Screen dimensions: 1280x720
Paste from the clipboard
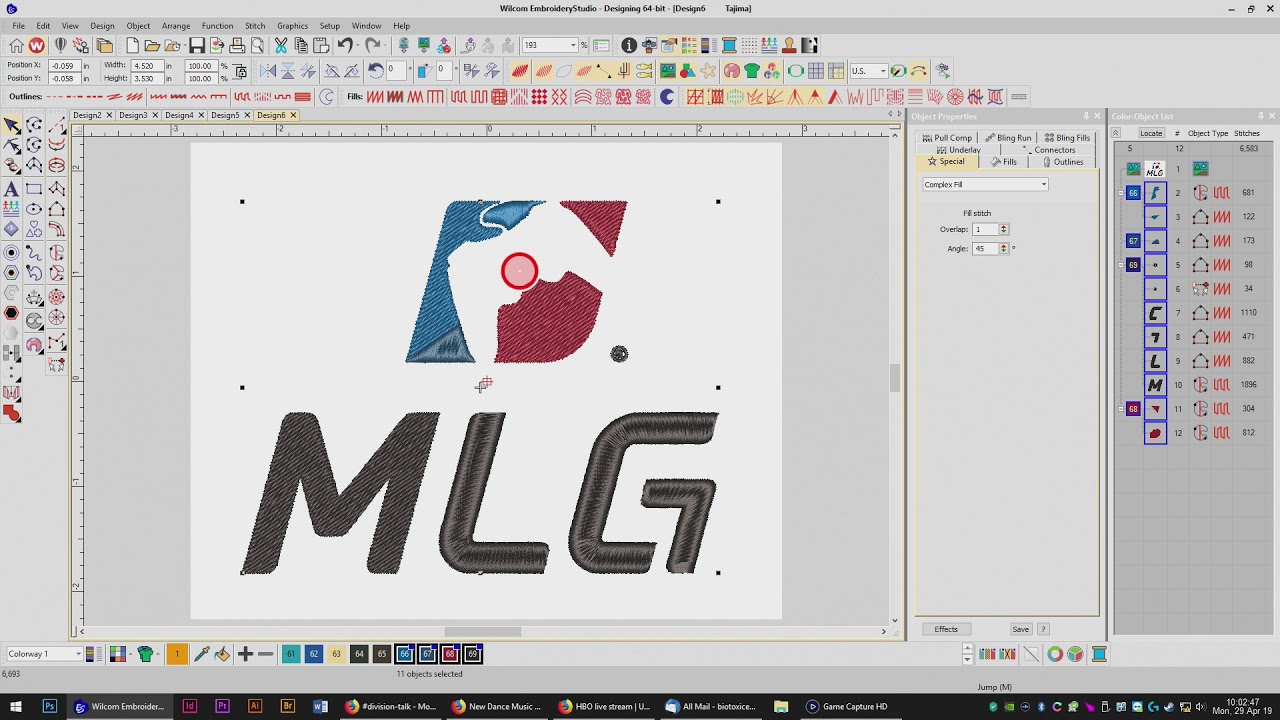[x=321, y=45]
